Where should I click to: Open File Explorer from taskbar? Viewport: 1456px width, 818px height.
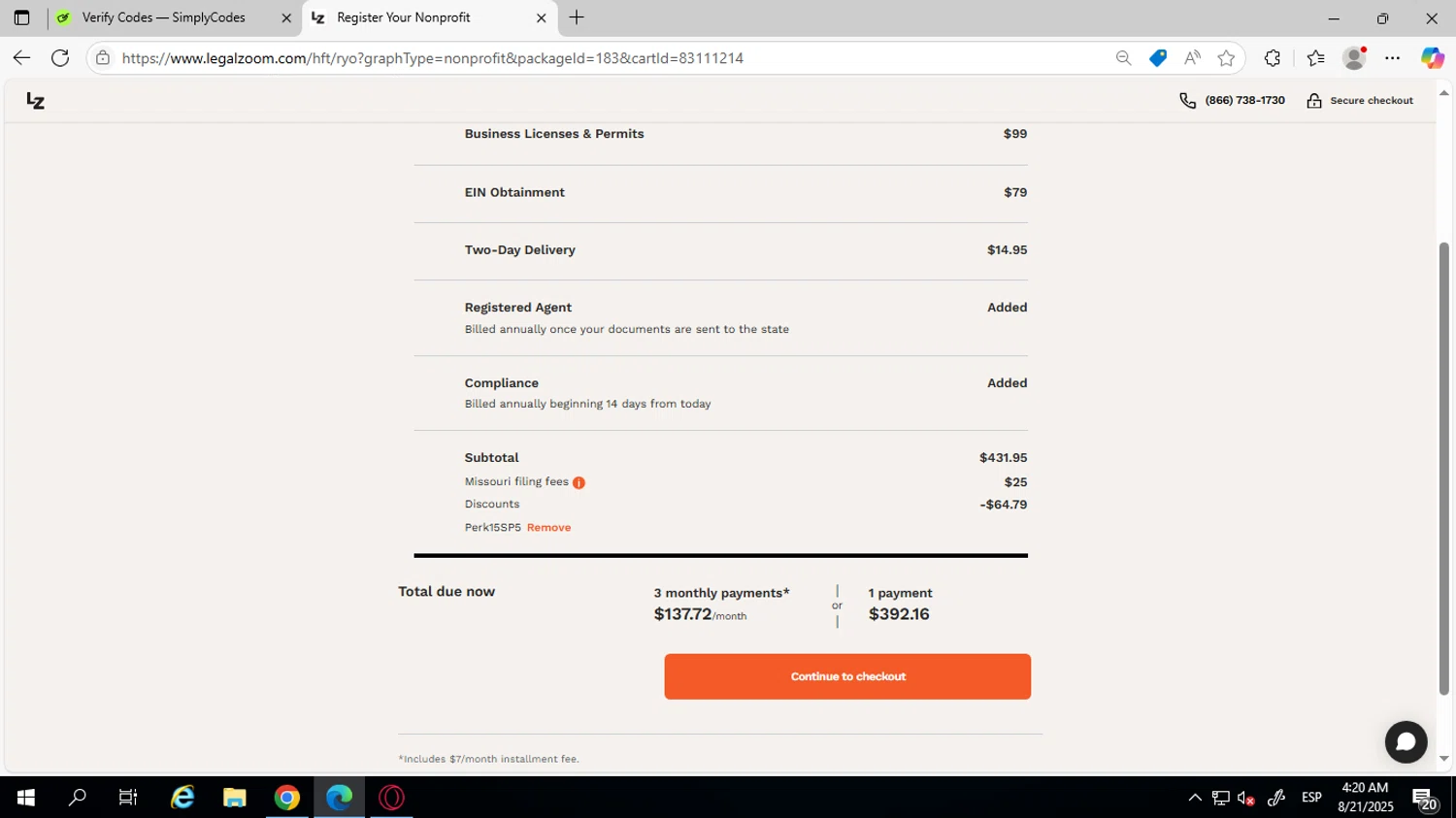pos(235,798)
